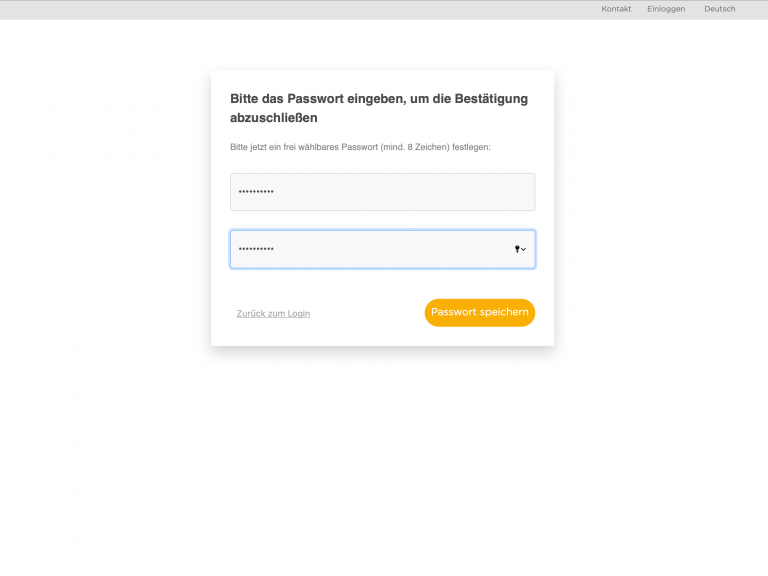The width and height of the screenshot is (768, 576).
Task: Open the Deutsch language selector
Action: (720, 9)
